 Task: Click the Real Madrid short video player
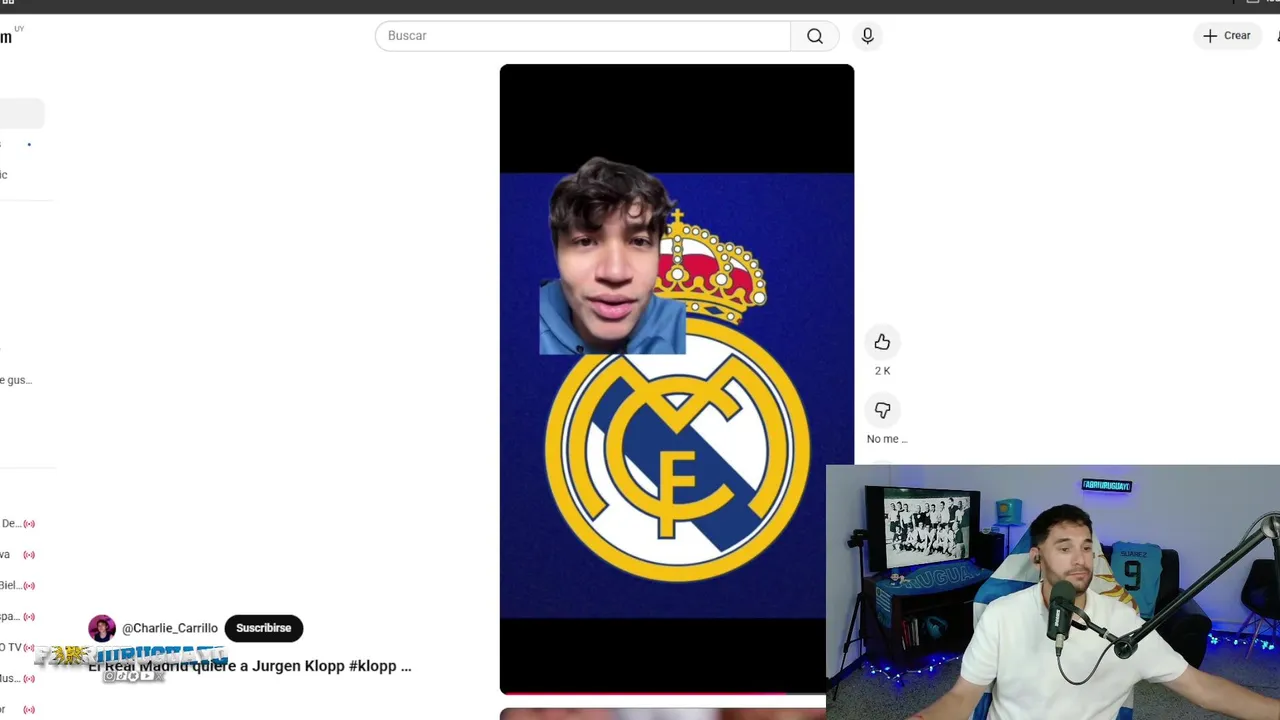(677, 378)
